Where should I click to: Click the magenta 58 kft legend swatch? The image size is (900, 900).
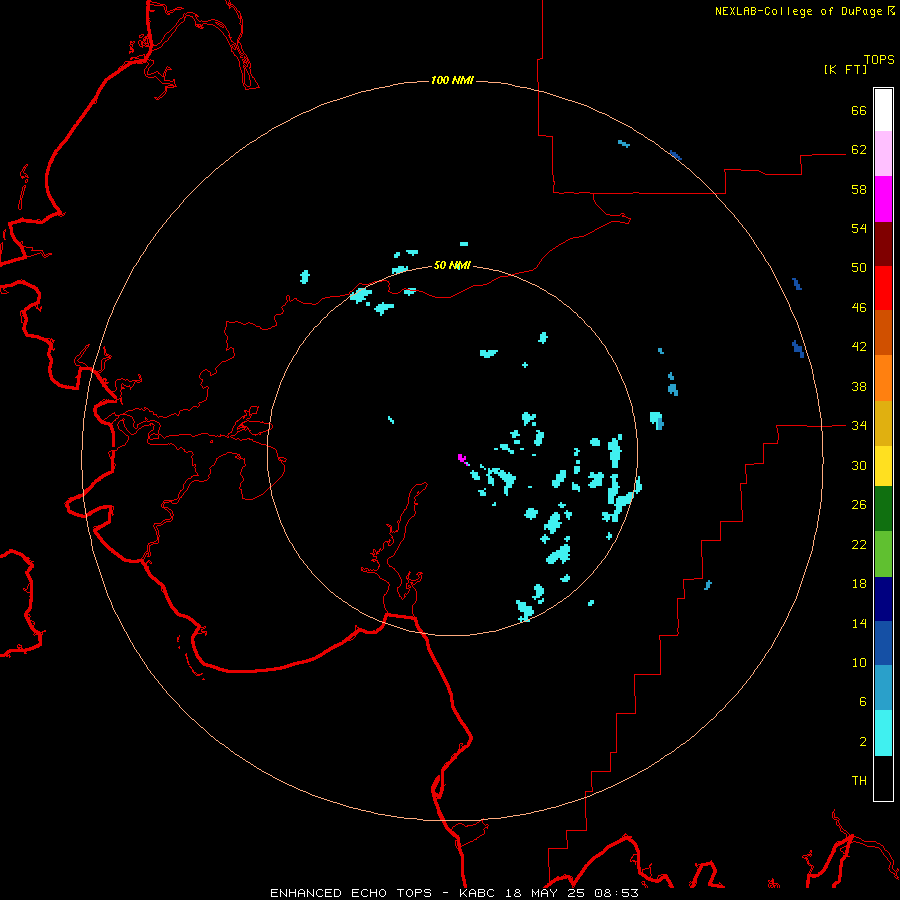[x=883, y=199]
